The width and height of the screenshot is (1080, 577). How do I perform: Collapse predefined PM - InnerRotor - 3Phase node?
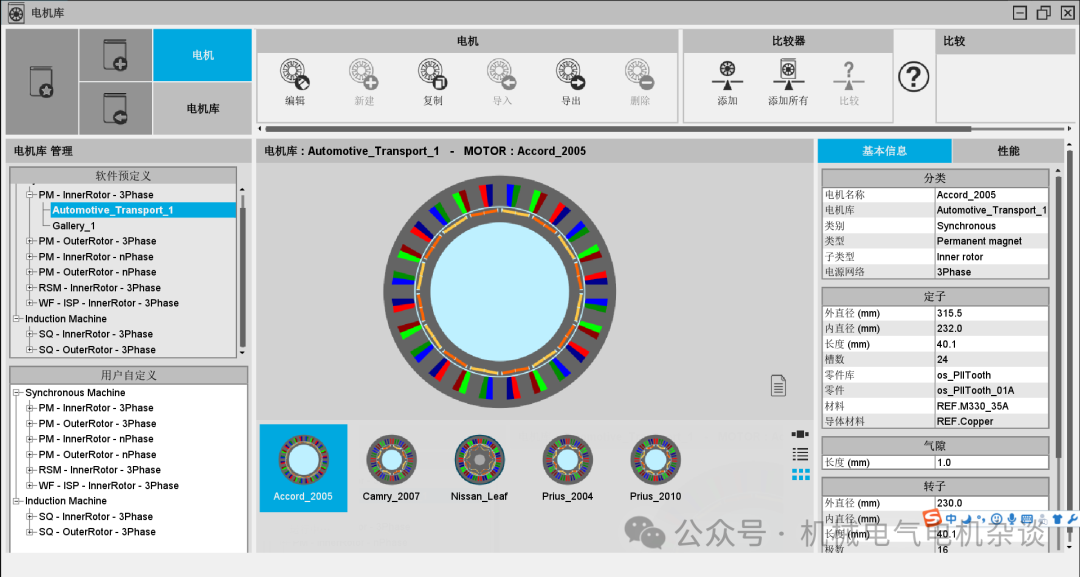click(x=30, y=195)
